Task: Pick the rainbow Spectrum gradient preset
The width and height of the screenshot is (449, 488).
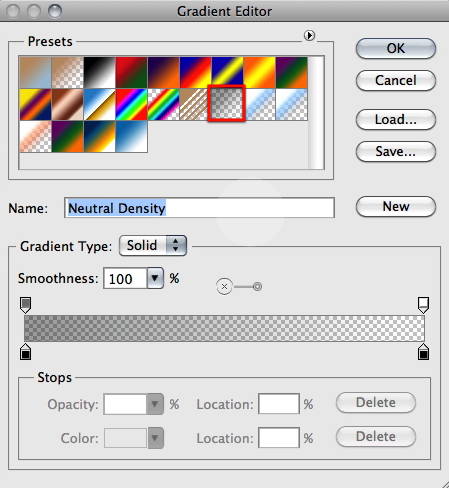Action: click(131, 104)
